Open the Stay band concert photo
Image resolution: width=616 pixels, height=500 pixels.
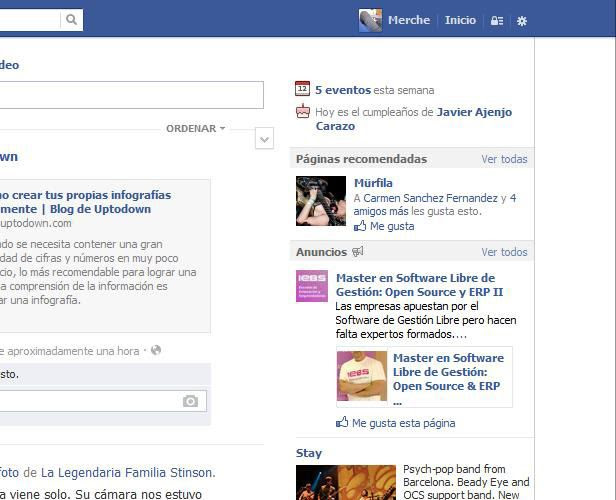(x=346, y=483)
